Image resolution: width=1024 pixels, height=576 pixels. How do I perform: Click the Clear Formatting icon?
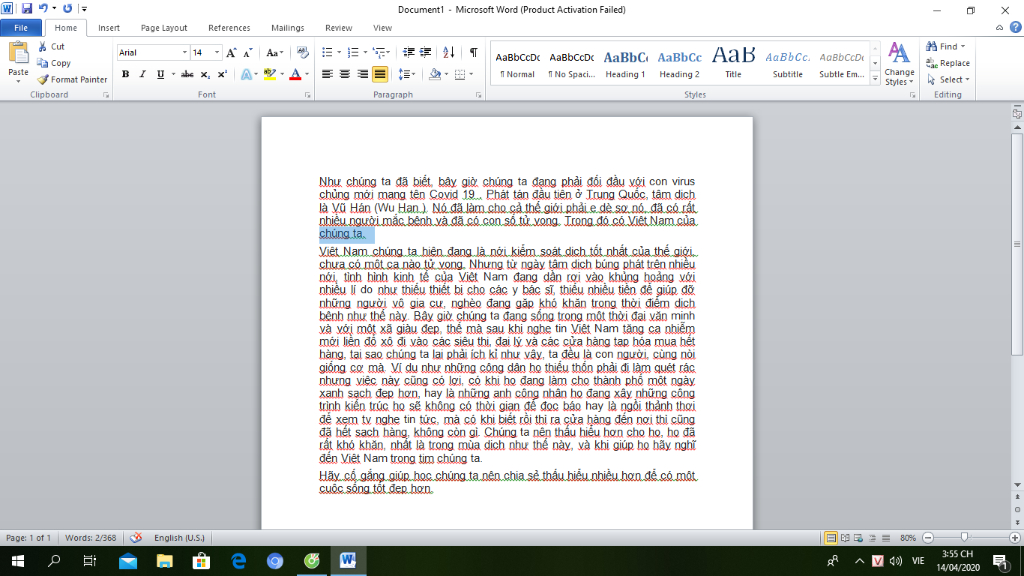coord(302,52)
